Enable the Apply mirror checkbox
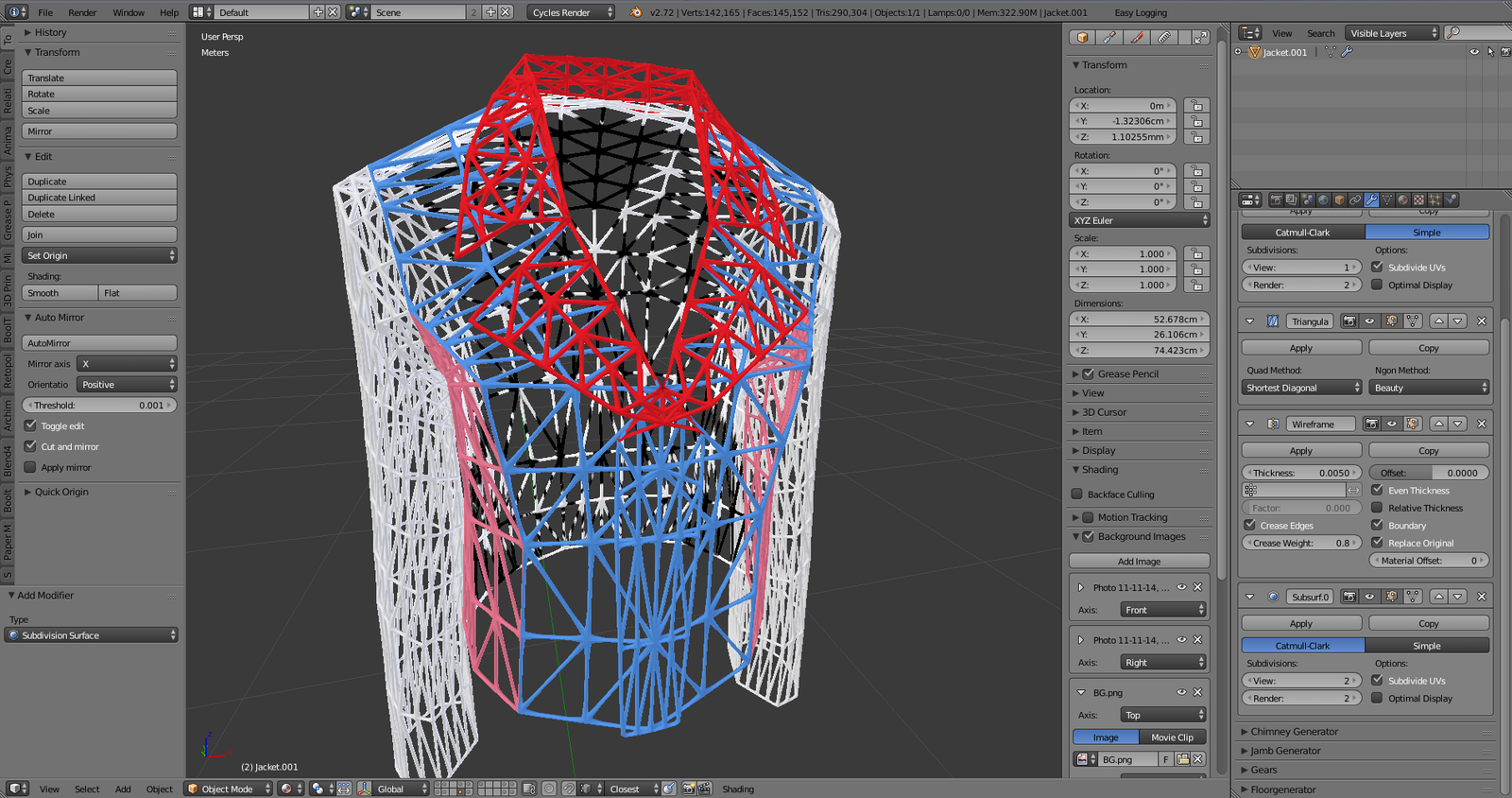 [31, 468]
